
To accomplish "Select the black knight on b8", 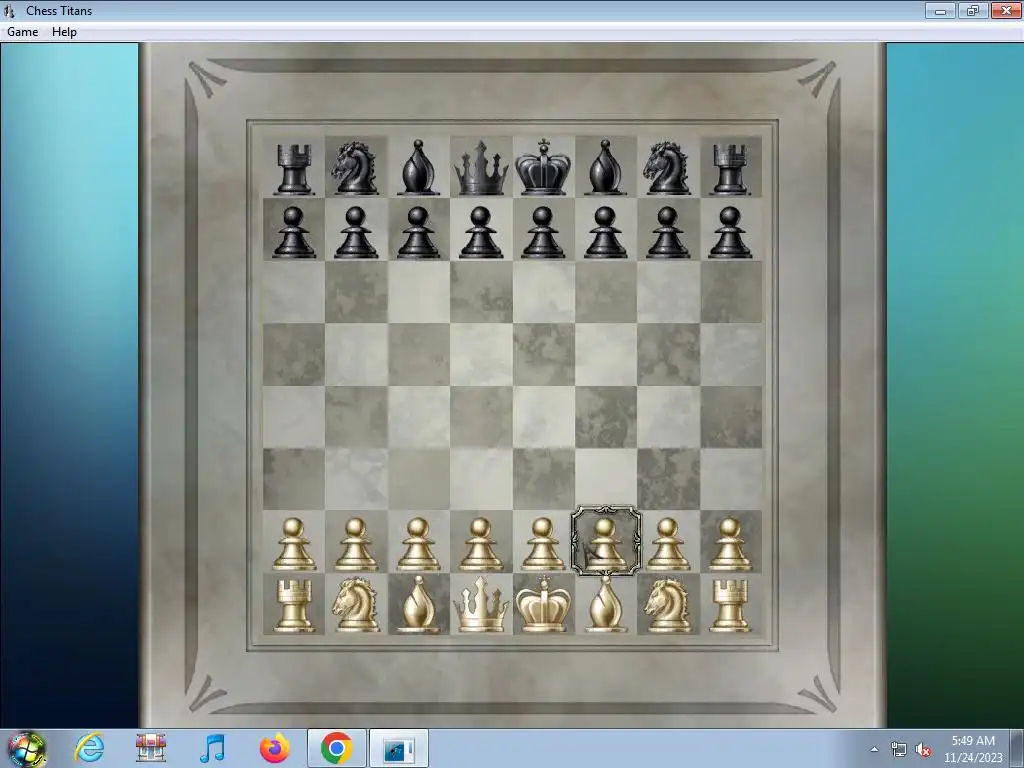I will tap(356, 168).
